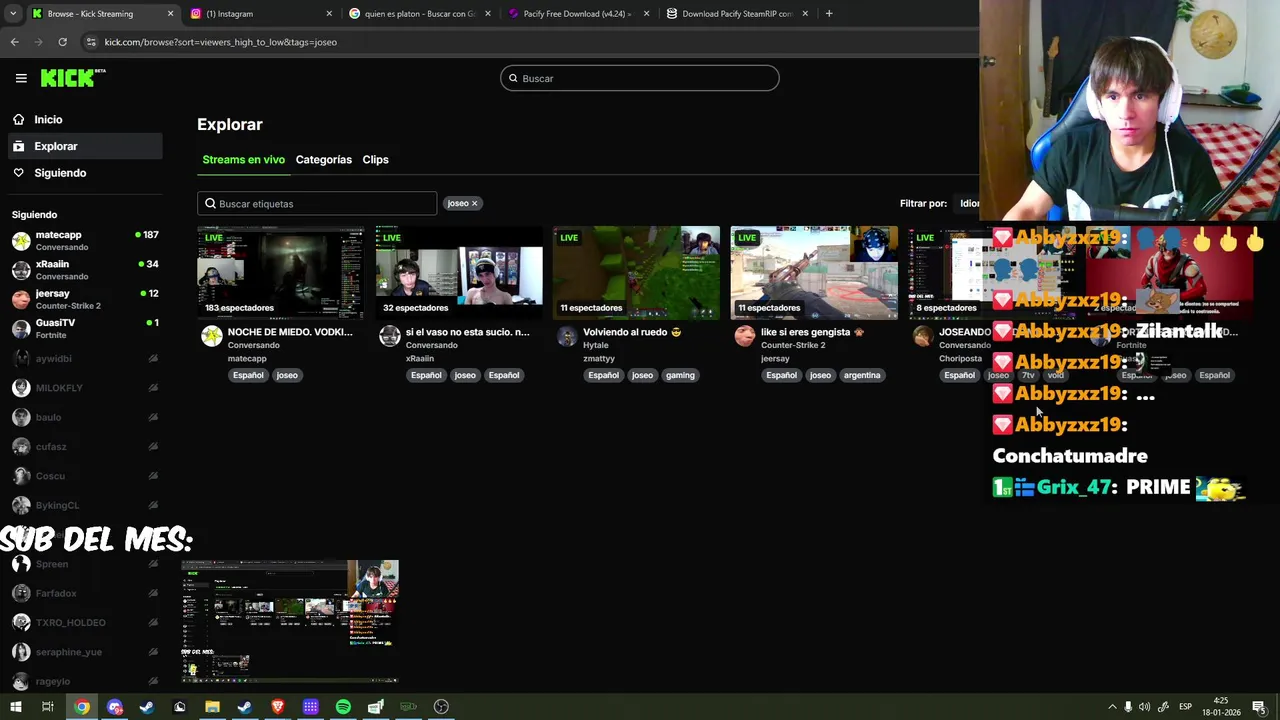Open the 'Volviendo al ruedo' stream title
Image resolution: width=1280 pixels, height=720 pixels.
632,332
